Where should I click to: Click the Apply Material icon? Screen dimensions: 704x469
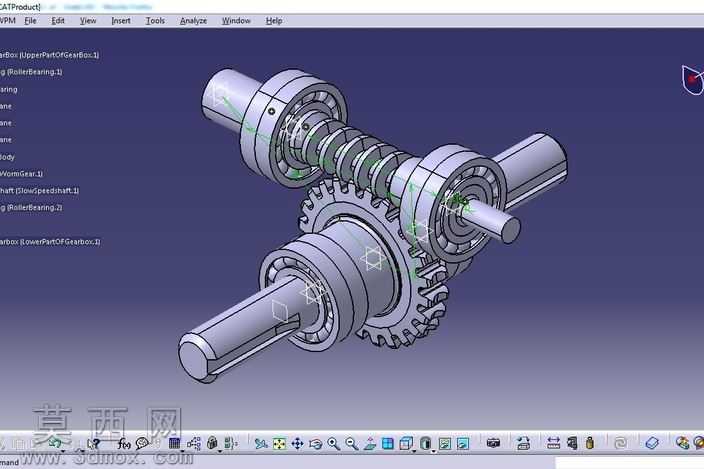tap(682, 443)
